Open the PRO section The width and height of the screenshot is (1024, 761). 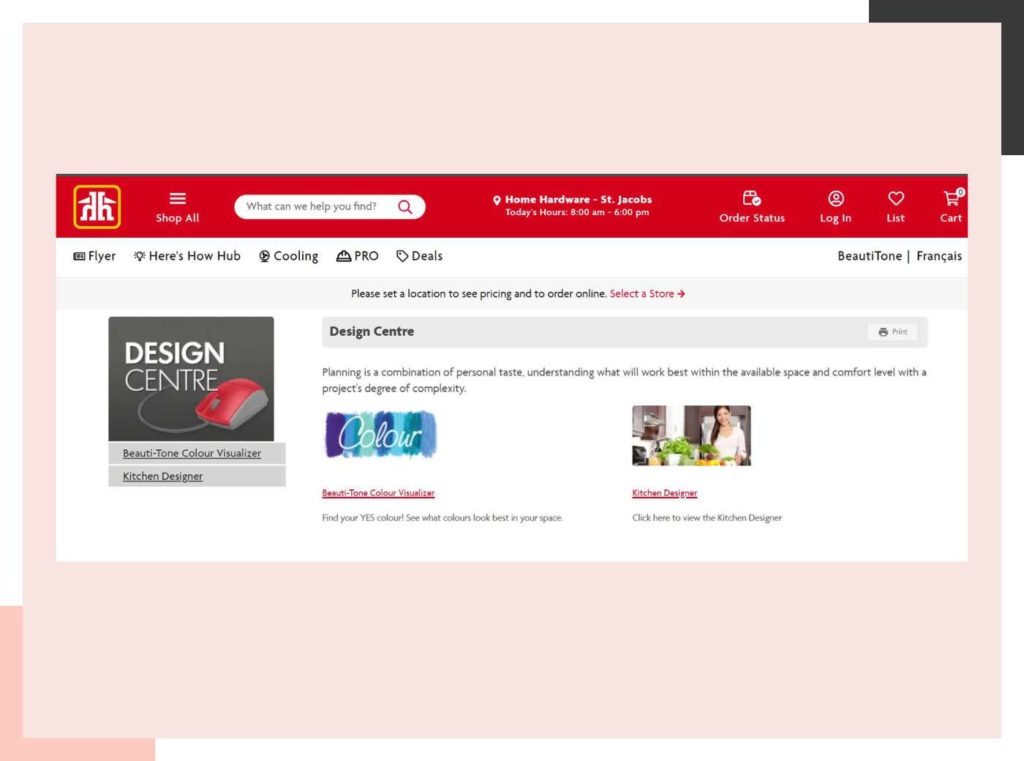coord(357,256)
